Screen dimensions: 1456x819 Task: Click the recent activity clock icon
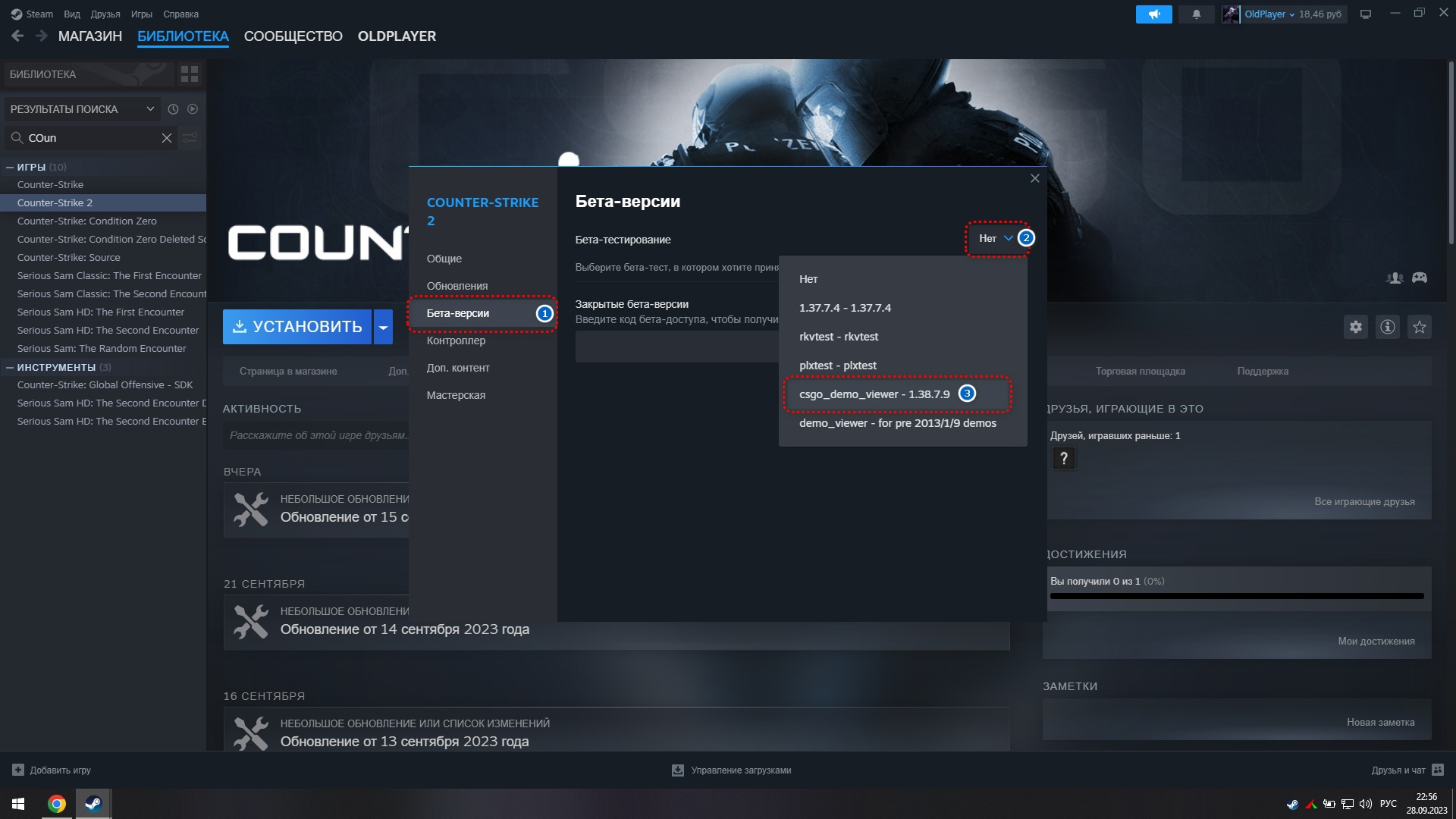point(173,109)
